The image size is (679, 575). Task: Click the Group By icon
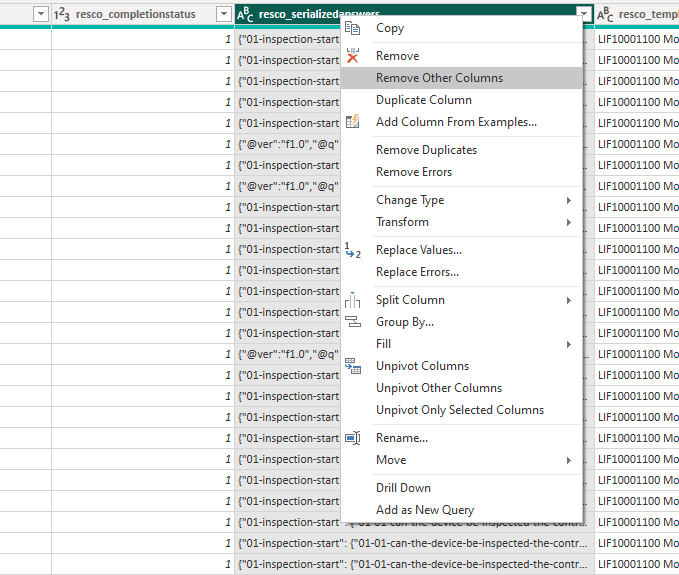352,322
